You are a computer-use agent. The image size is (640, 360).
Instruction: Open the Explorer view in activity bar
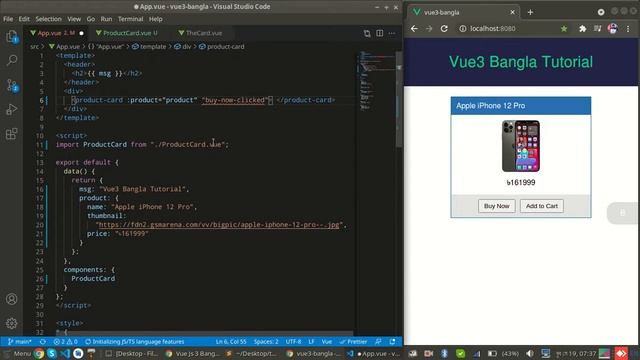coord(12,37)
